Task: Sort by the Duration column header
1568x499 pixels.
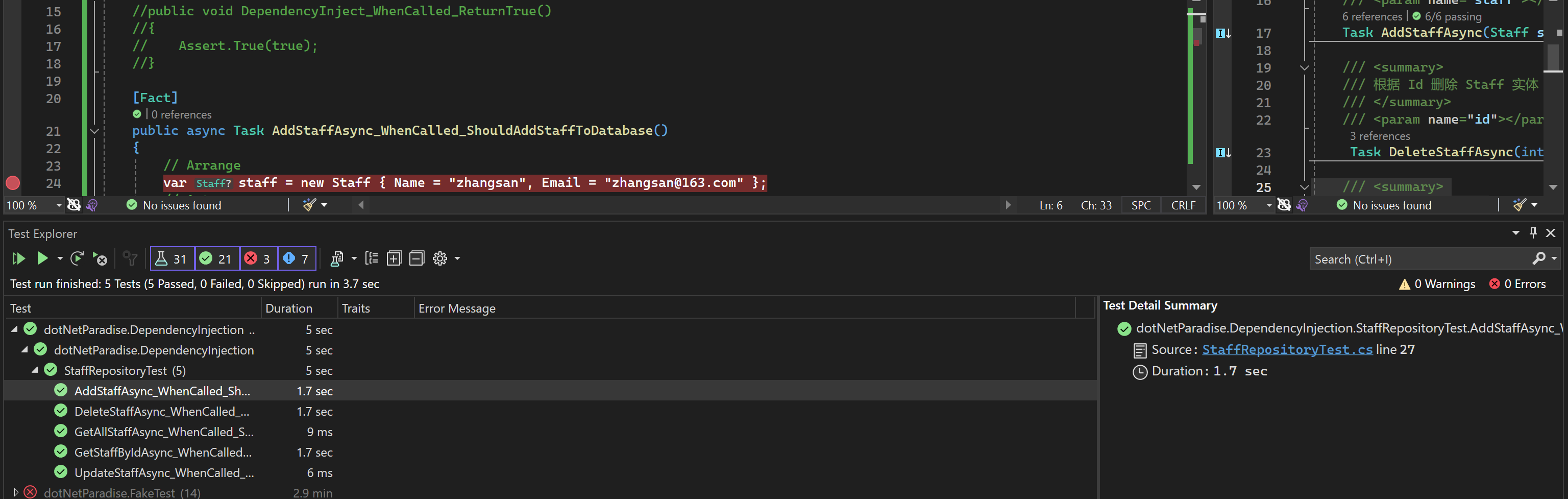Action: pyautogui.click(x=300, y=308)
